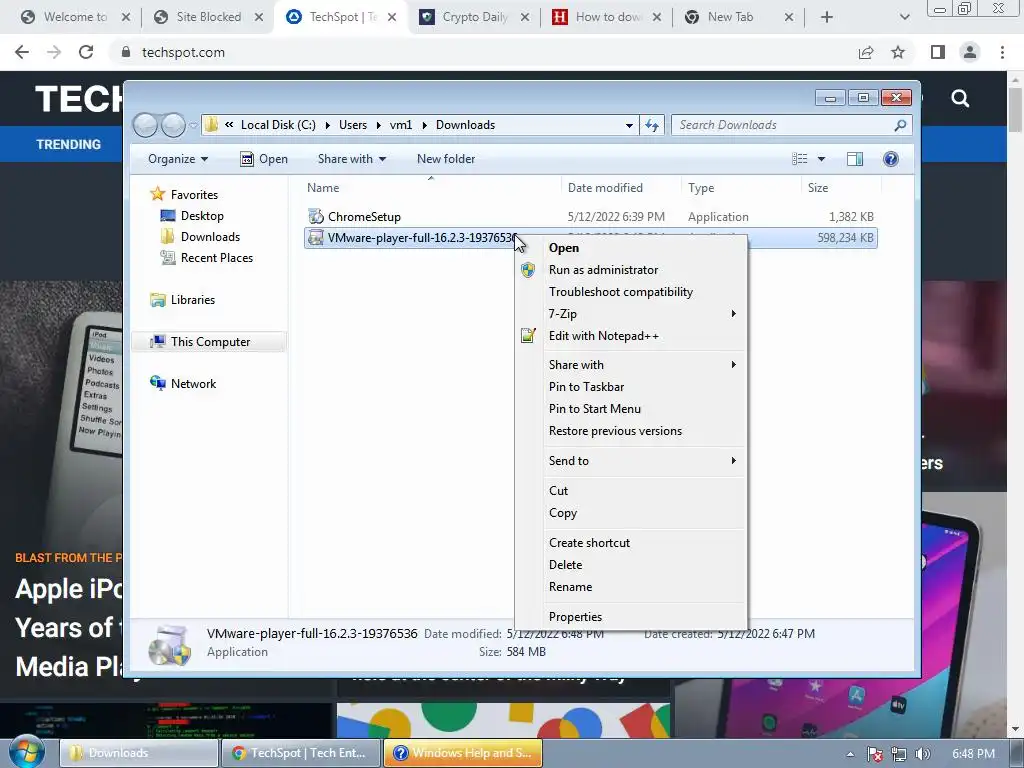Open Explorer help question mark icon
This screenshot has width=1024, height=768.
(x=890, y=159)
